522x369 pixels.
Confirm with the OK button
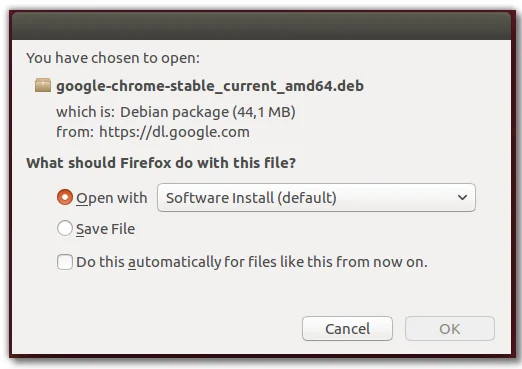[x=450, y=329]
